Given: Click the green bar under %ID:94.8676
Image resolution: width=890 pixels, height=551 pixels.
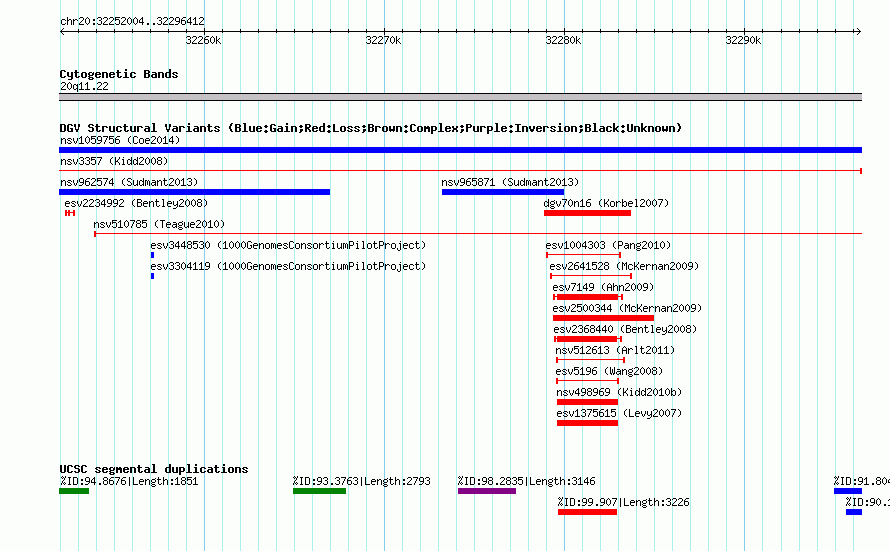Looking at the screenshot, I should point(74,491).
